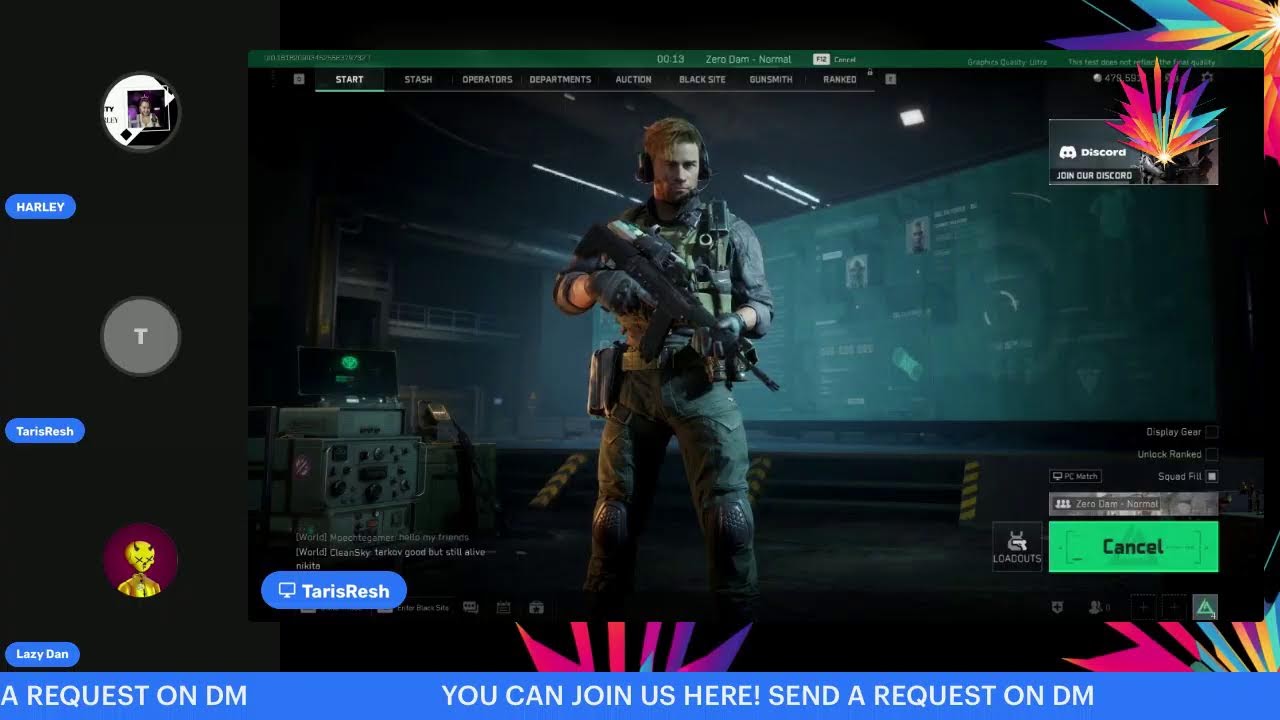Switch to the RANKED tab
The width and height of the screenshot is (1280, 720).
click(x=840, y=79)
